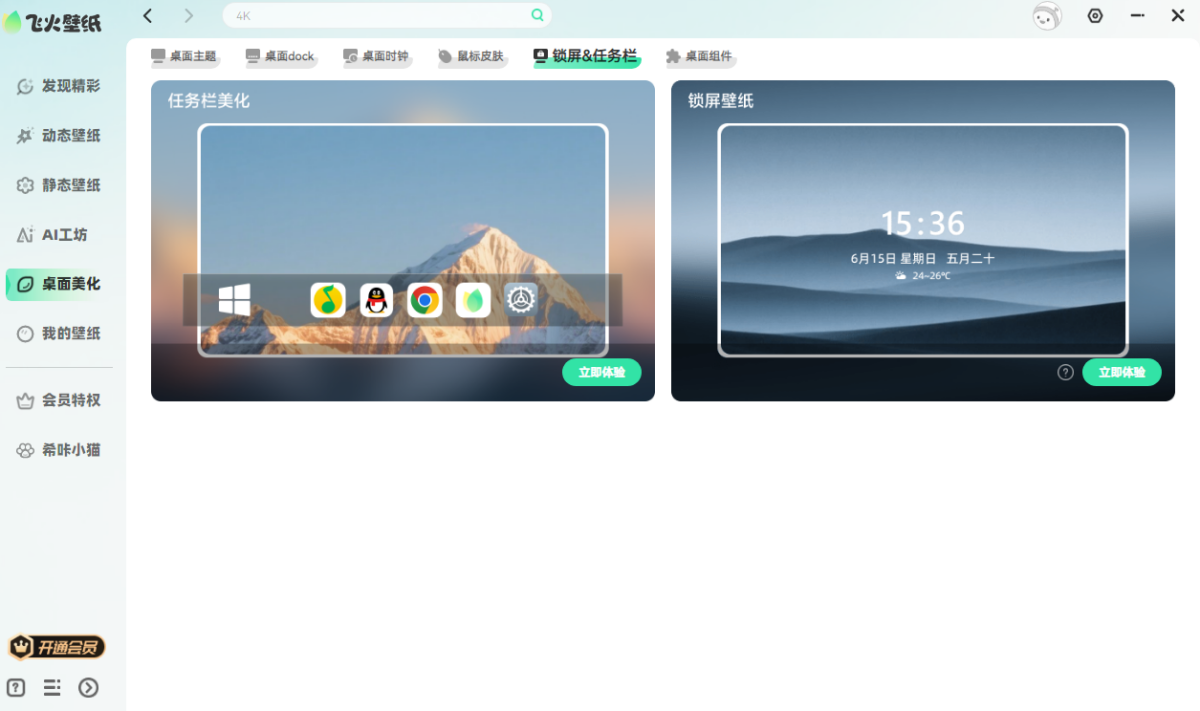Click the help icon at bottom left
This screenshot has height=711, width=1200.
point(16,687)
